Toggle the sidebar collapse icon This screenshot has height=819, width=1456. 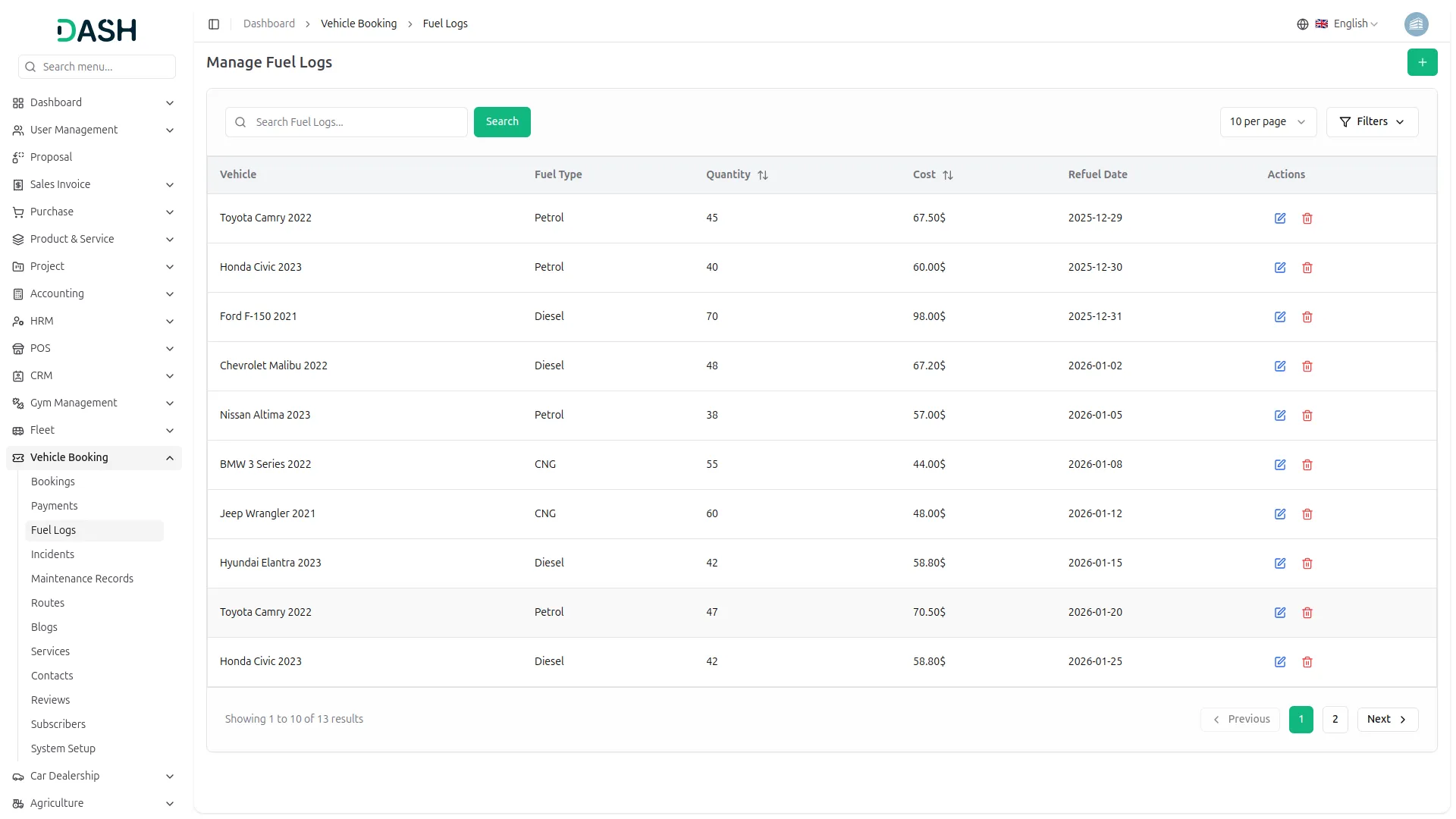[214, 24]
